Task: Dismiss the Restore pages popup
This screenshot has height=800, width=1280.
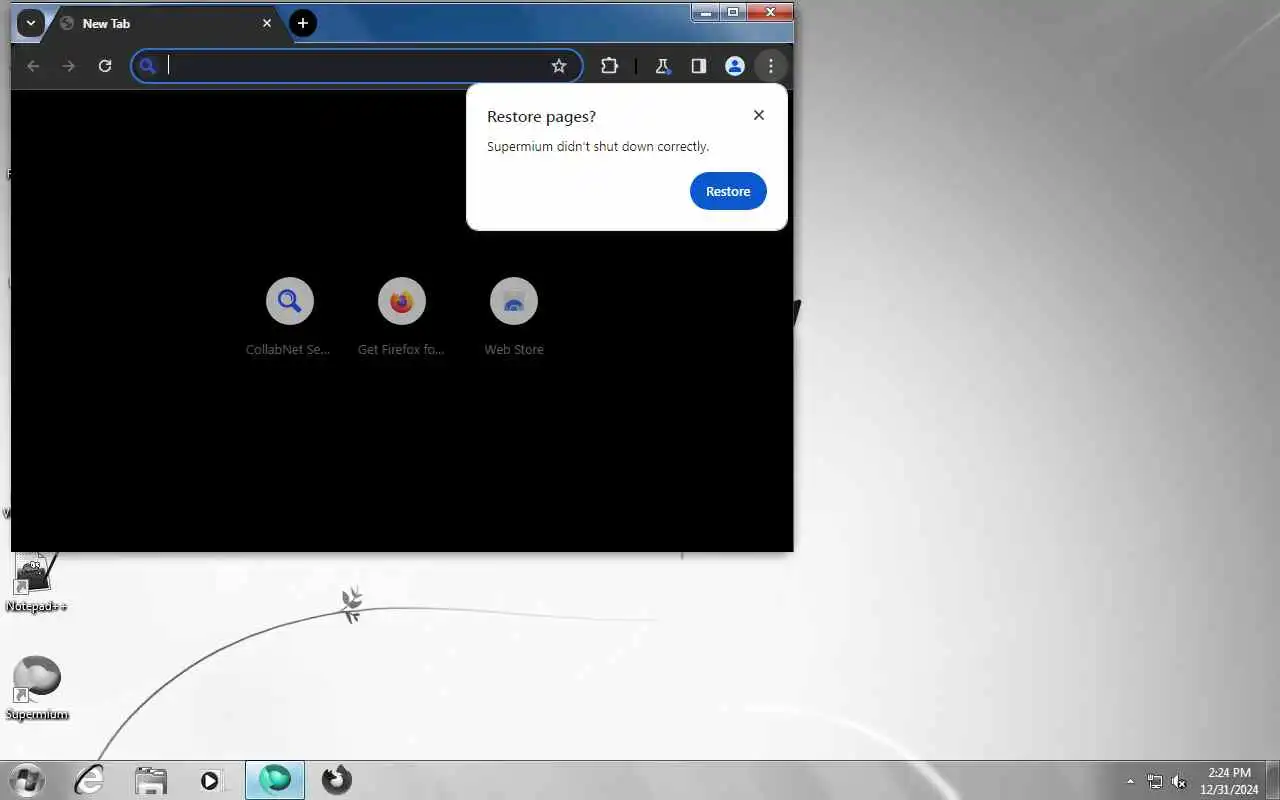Action: click(x=759, y=115)
